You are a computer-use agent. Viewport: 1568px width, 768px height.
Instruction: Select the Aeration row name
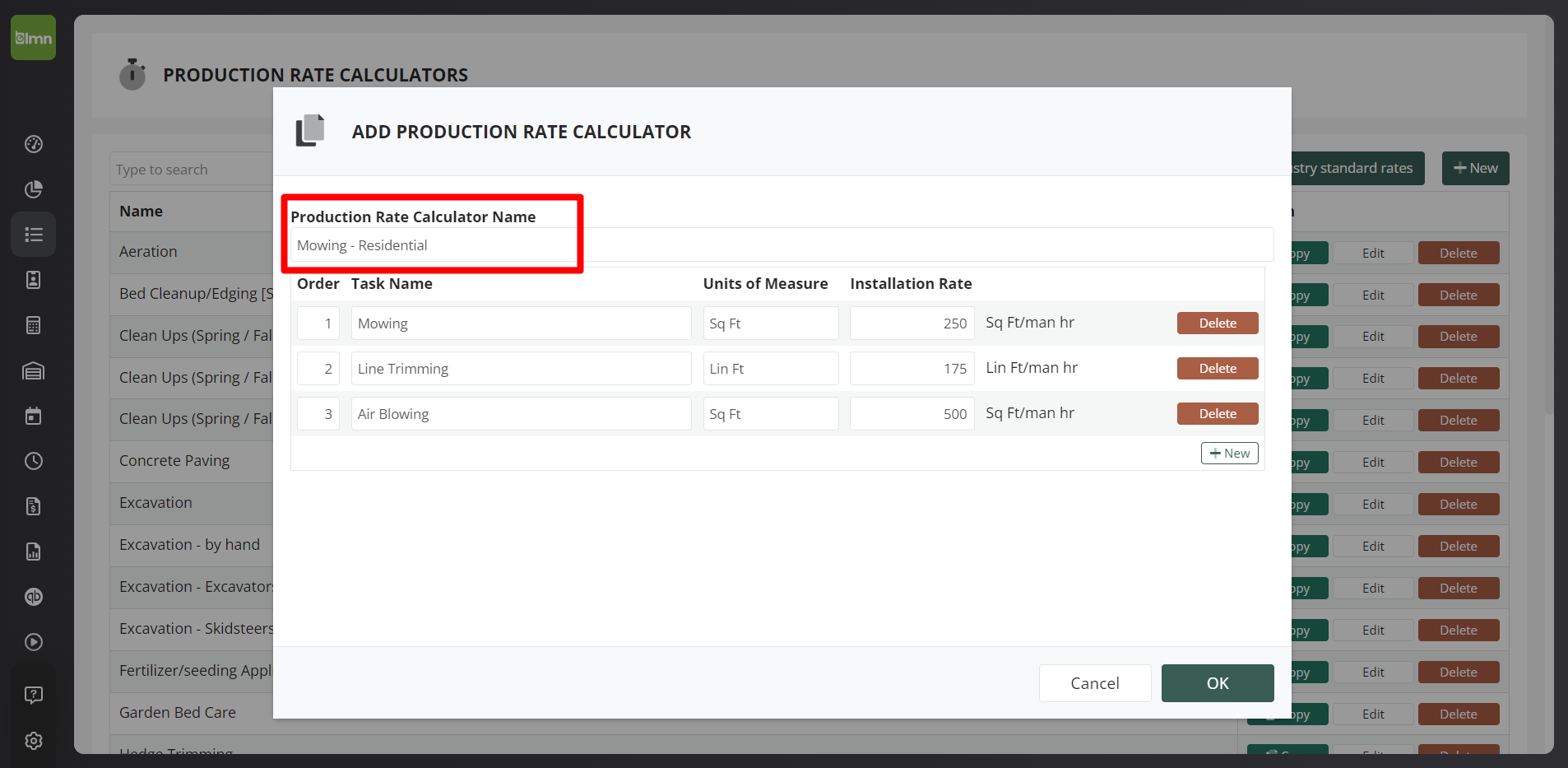click(x=148, y=252)
